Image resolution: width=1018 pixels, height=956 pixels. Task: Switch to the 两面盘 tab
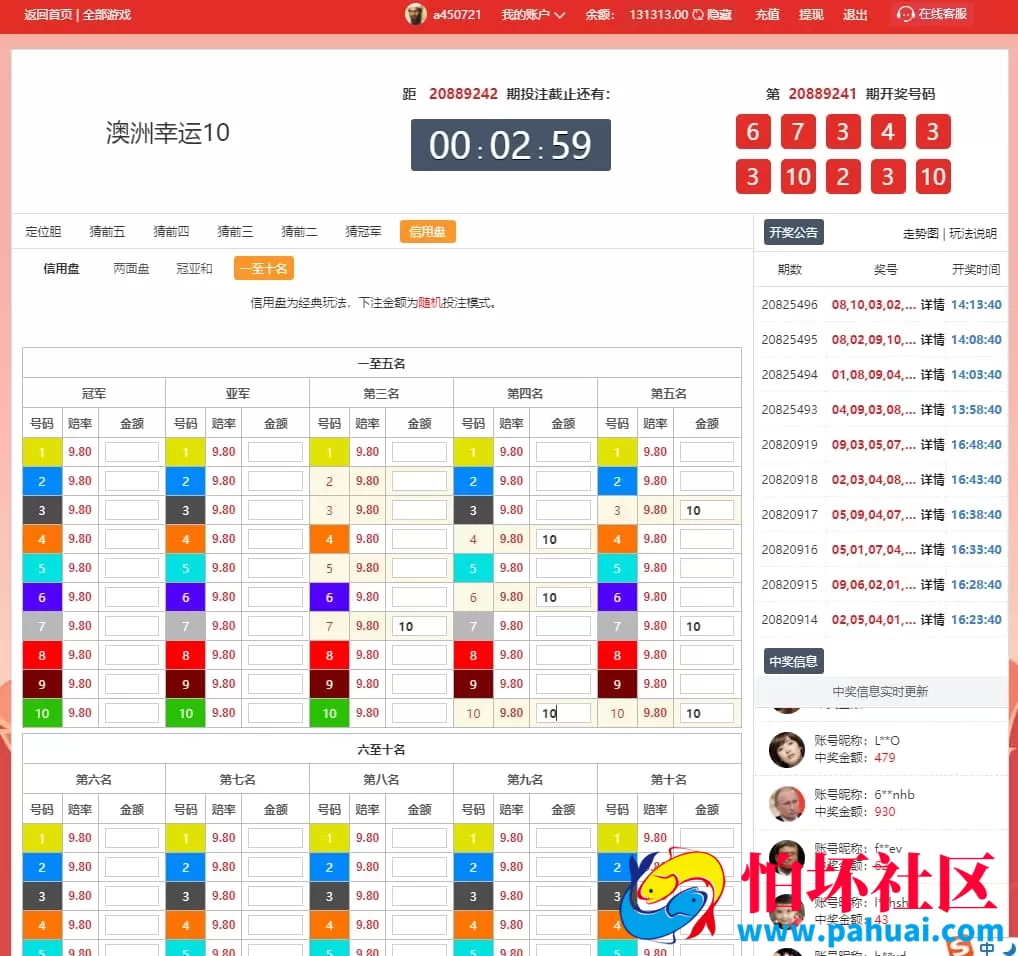click(130, 268)
